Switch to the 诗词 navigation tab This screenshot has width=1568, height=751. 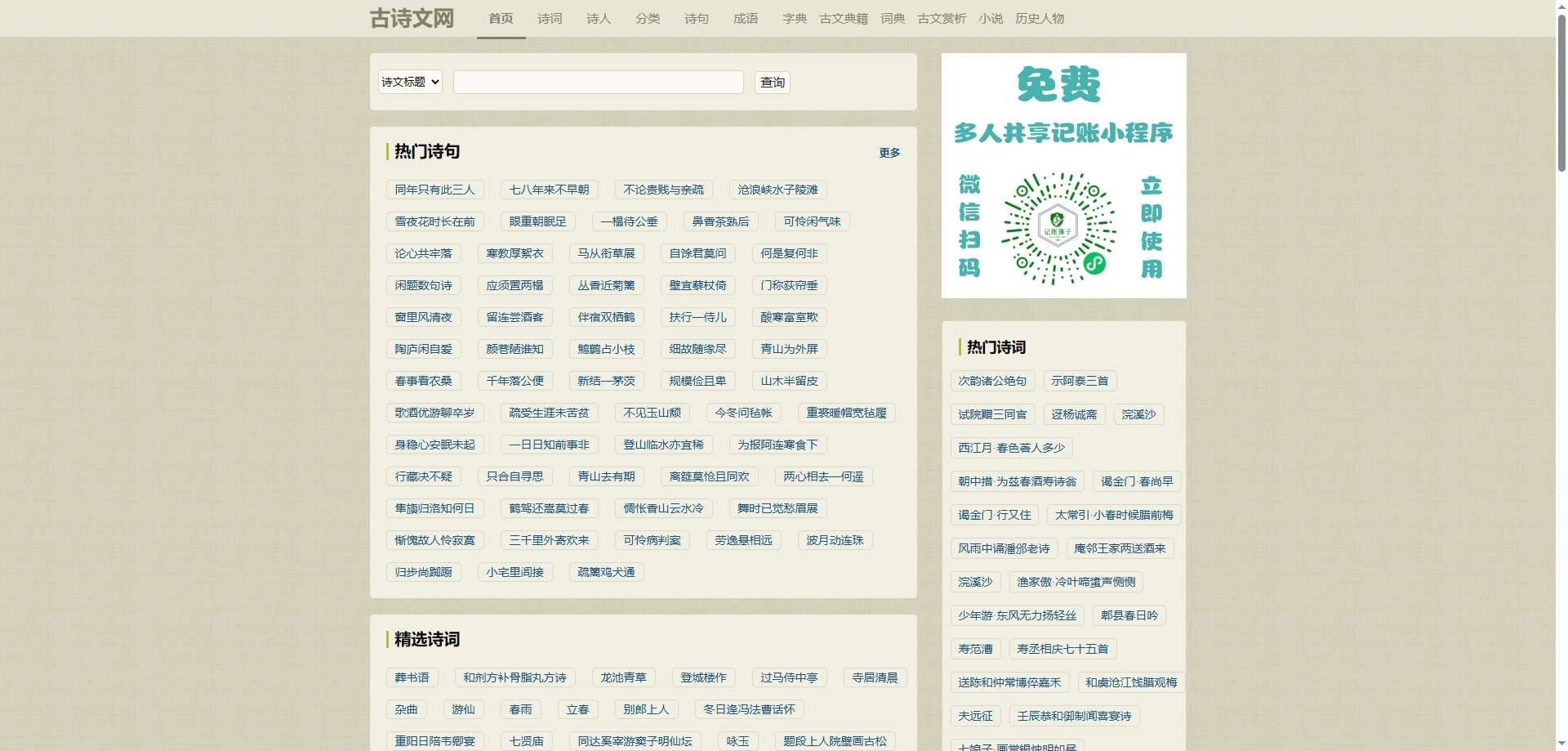(x=550, y=18)
